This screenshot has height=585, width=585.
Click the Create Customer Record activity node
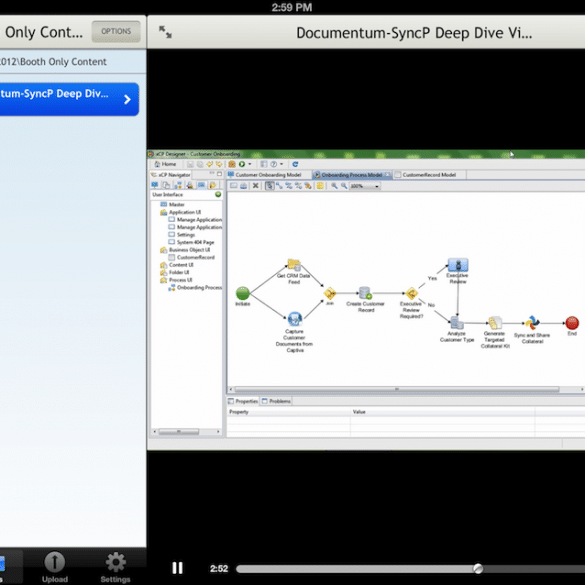365,293
